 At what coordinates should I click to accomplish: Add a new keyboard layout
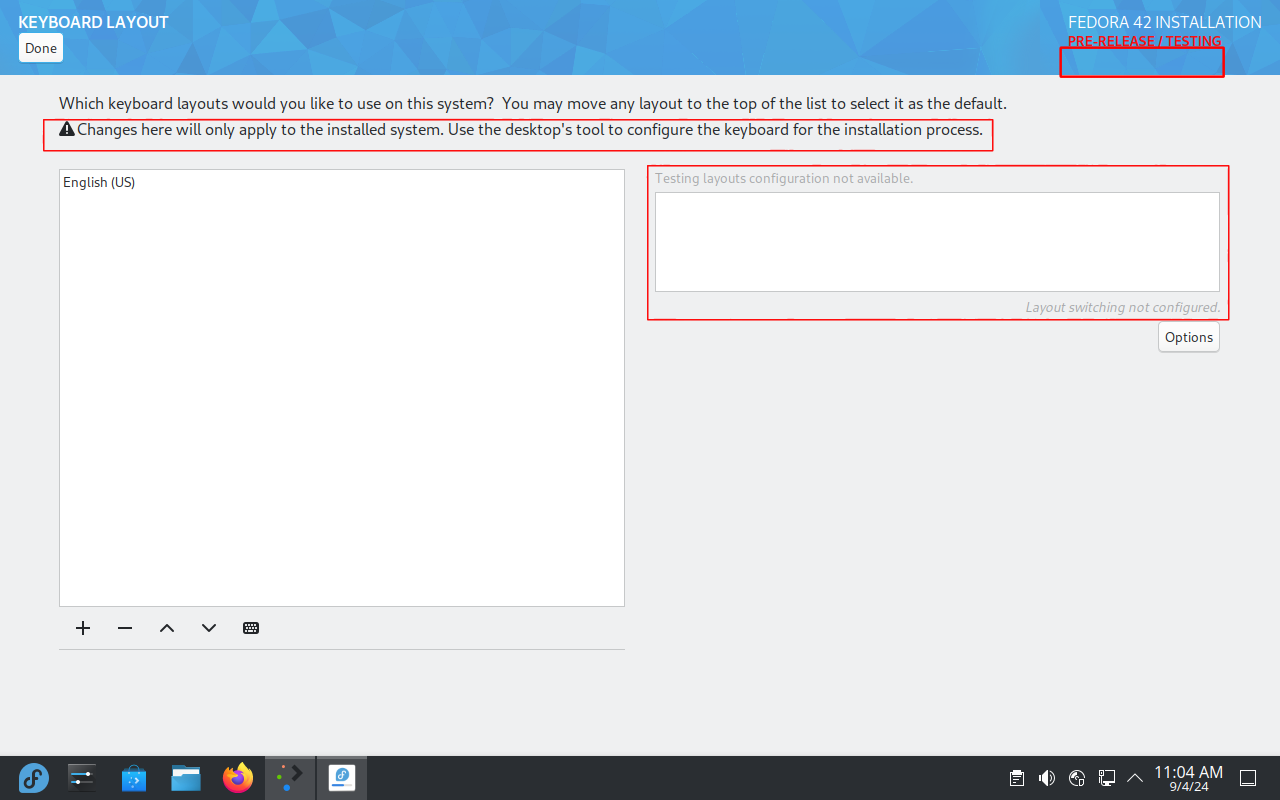83,628
